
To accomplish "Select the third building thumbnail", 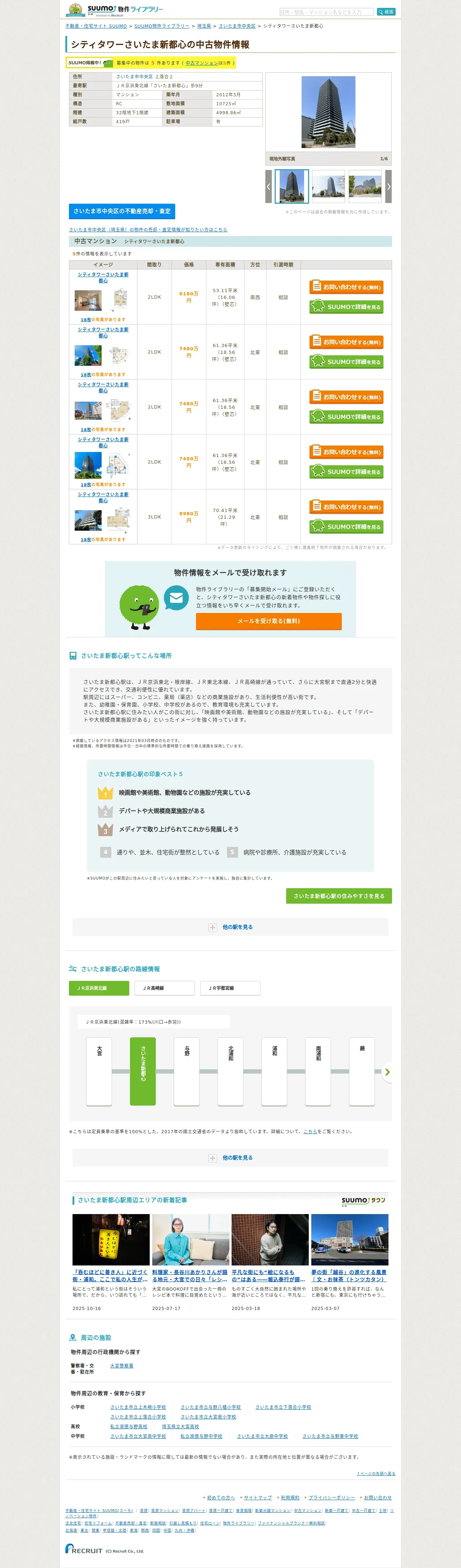I will [x=365, y=186].
